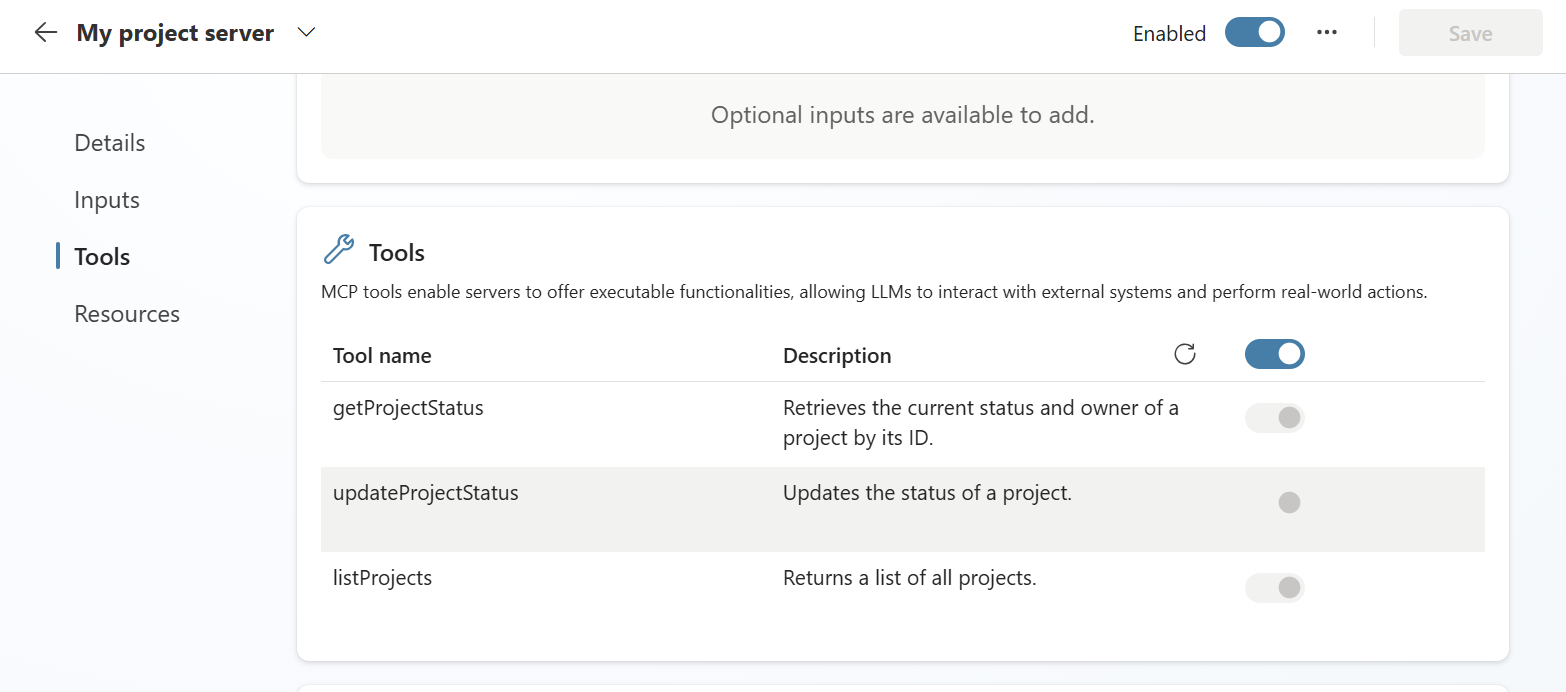Enable the listProjects tool toggle
Image resolution: width=1566 pixels, height=692 pixels.
pos(1274,588)
